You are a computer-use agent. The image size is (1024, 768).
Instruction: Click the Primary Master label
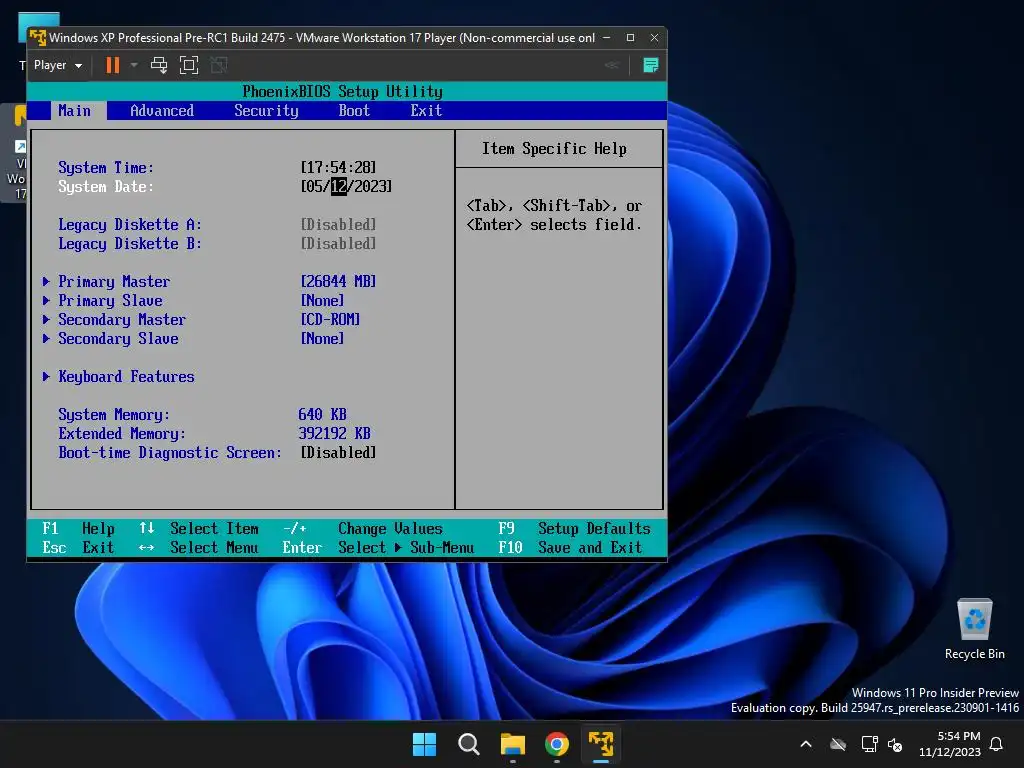click(x=114, y=281)
